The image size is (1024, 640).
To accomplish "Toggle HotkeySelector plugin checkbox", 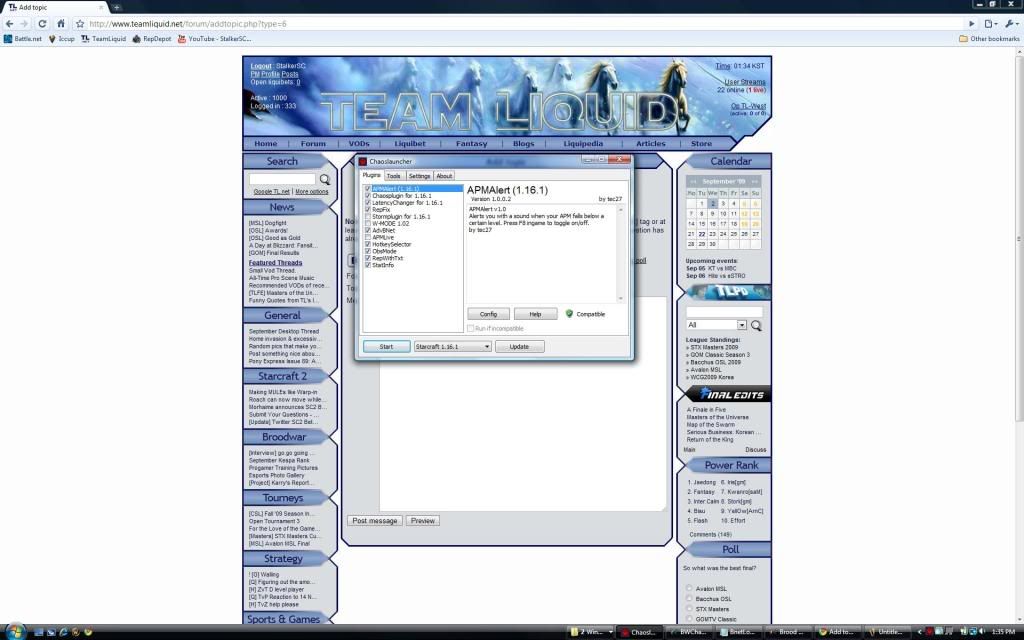I will 368,244.
